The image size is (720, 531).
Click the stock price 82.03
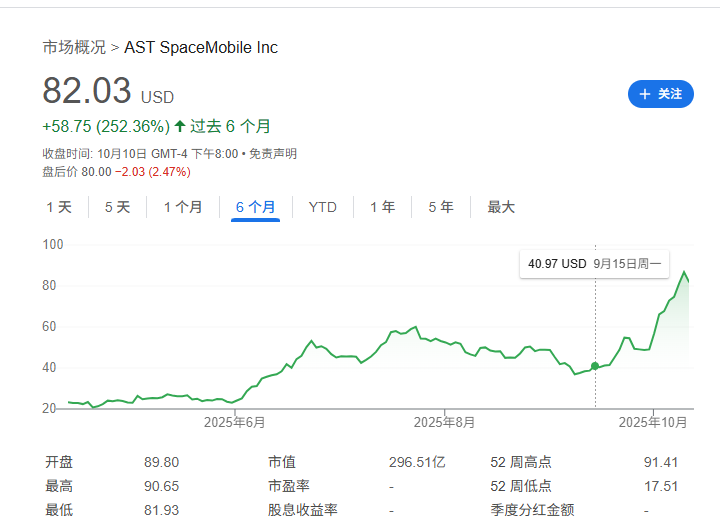[x=87, y=91]
